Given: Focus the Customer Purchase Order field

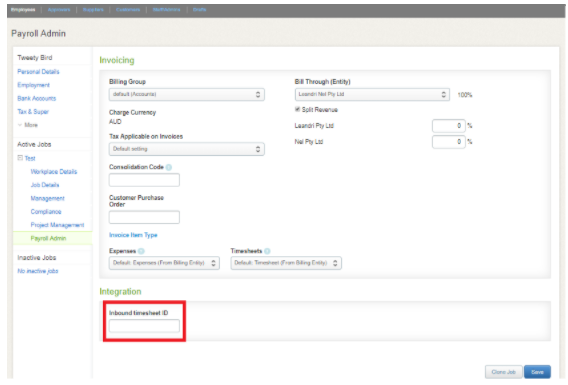Looking at the screenshot, I should pos(144,217).
